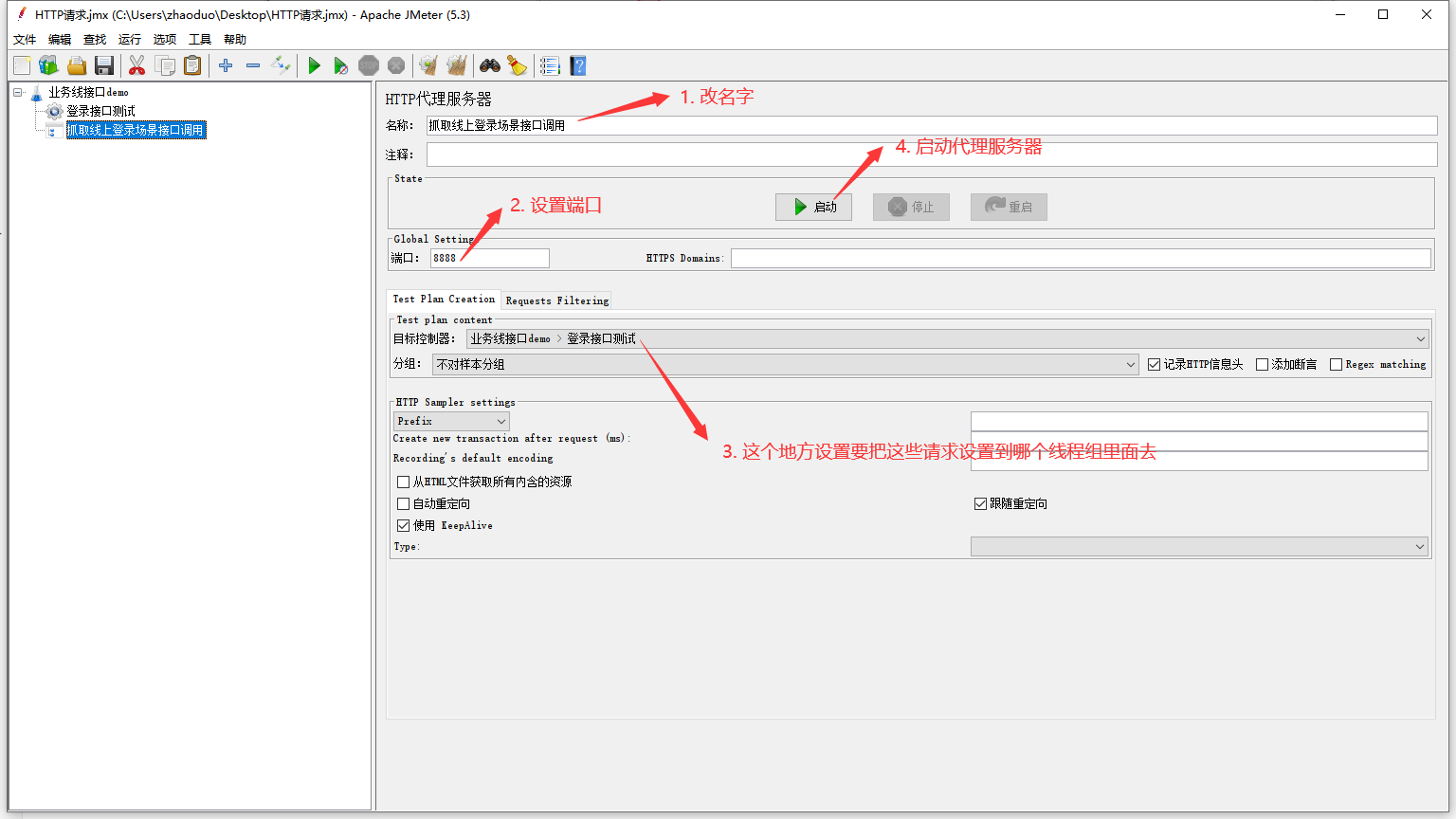1456x819 pixels.
Task: Click the 端口 port input field
Action: (x=489, y=258)
